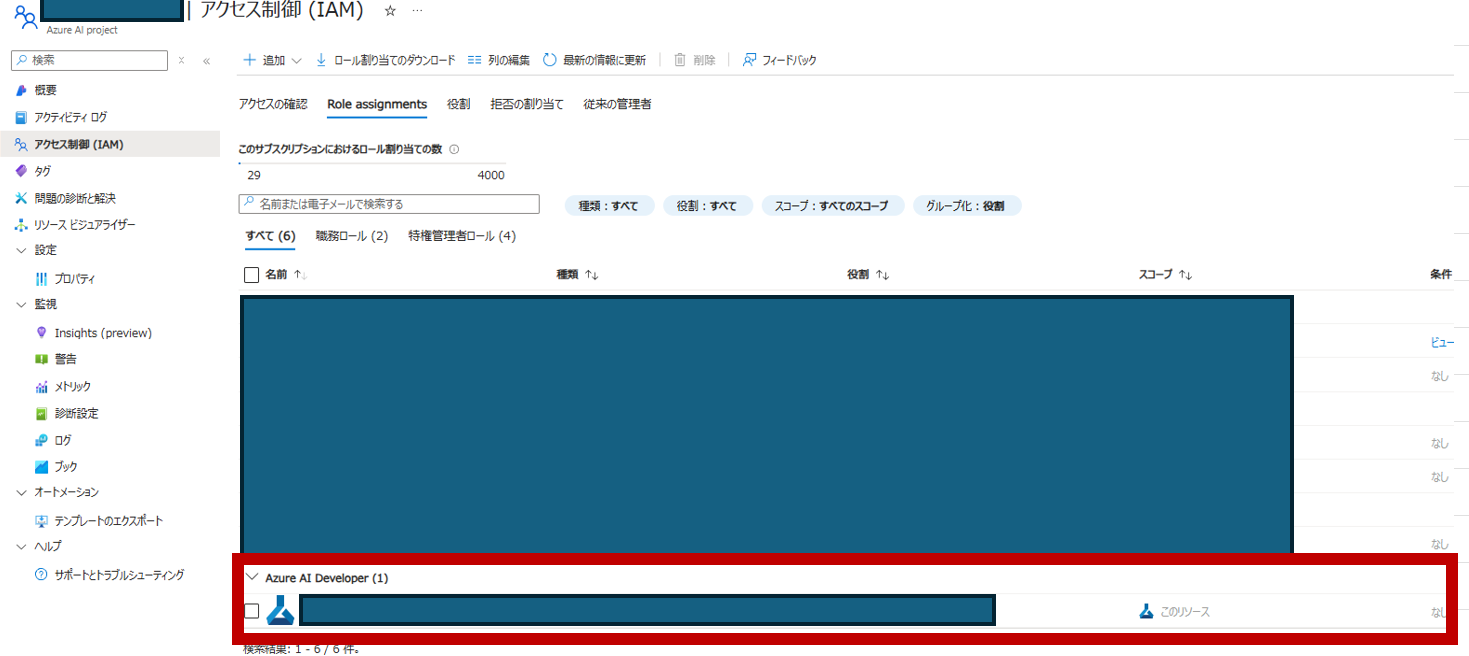Click the flask icon beside このリソース
1469x656 pixels.
tap(1146, 611)
